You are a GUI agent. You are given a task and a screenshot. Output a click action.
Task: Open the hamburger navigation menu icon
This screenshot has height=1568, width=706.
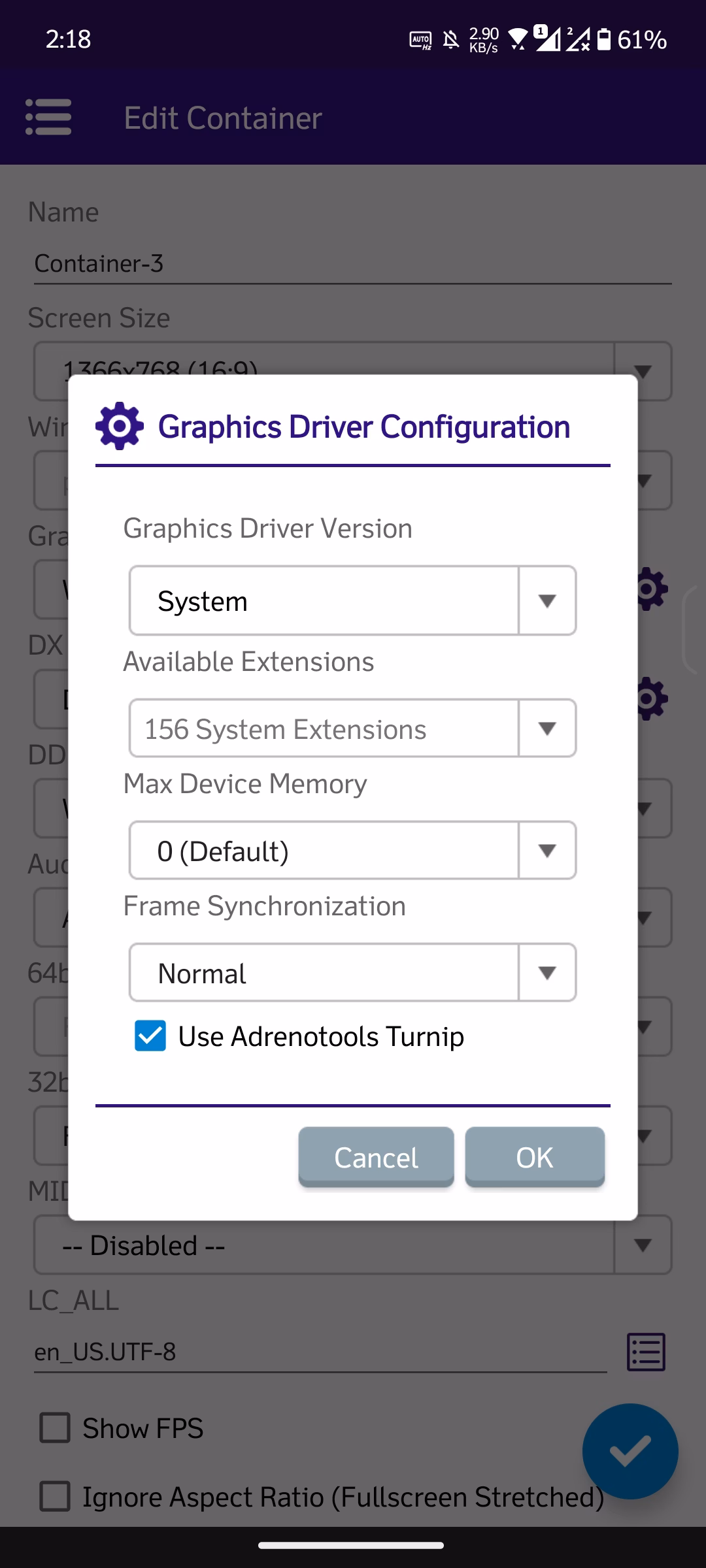[48, 118]
